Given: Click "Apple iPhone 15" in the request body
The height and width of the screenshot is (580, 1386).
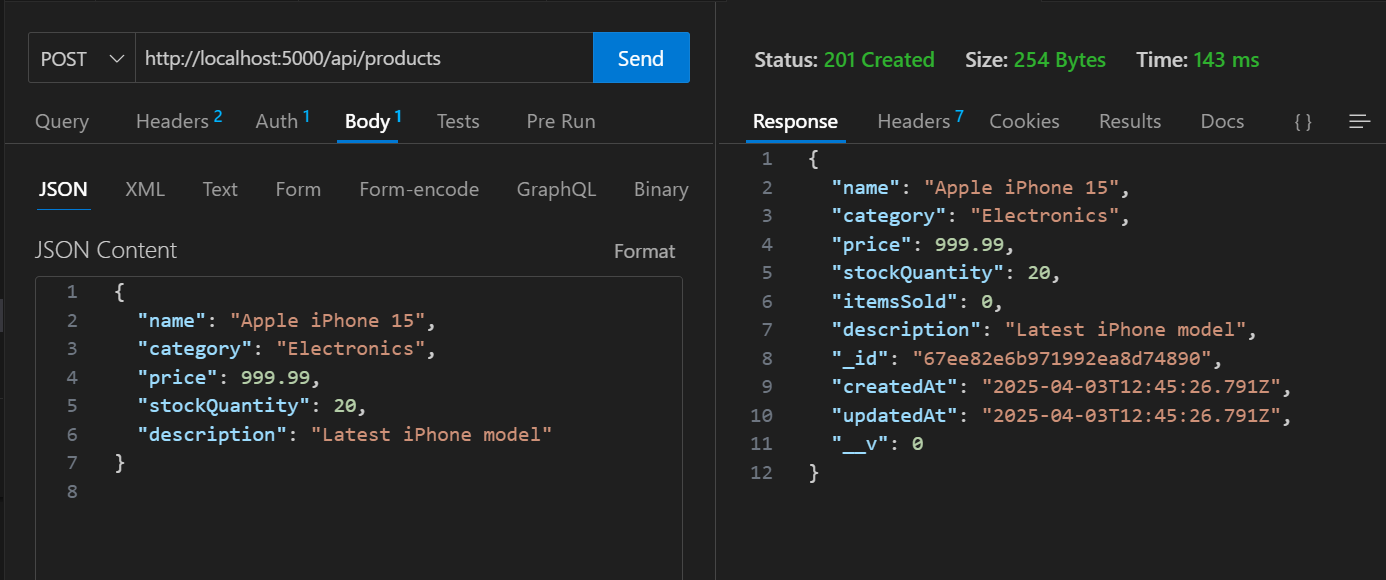Looking at the screenshot, I should [328, 321].
